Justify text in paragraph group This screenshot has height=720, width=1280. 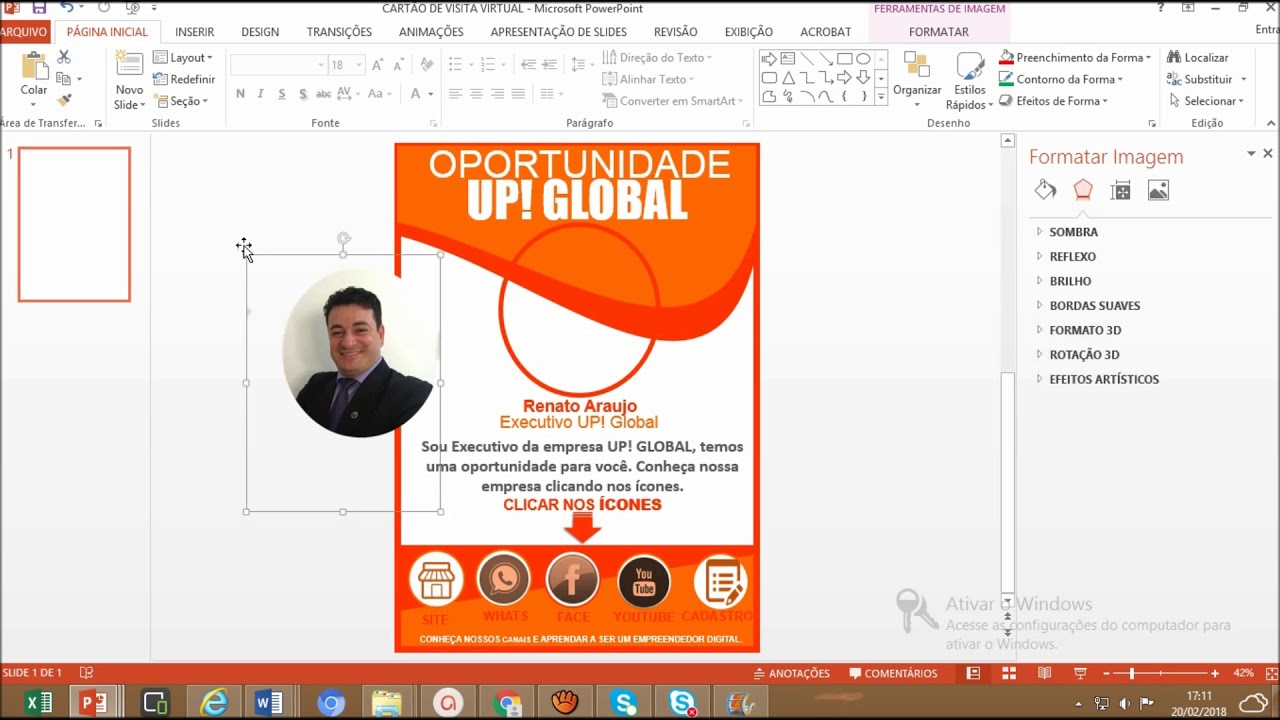[518, 94]
